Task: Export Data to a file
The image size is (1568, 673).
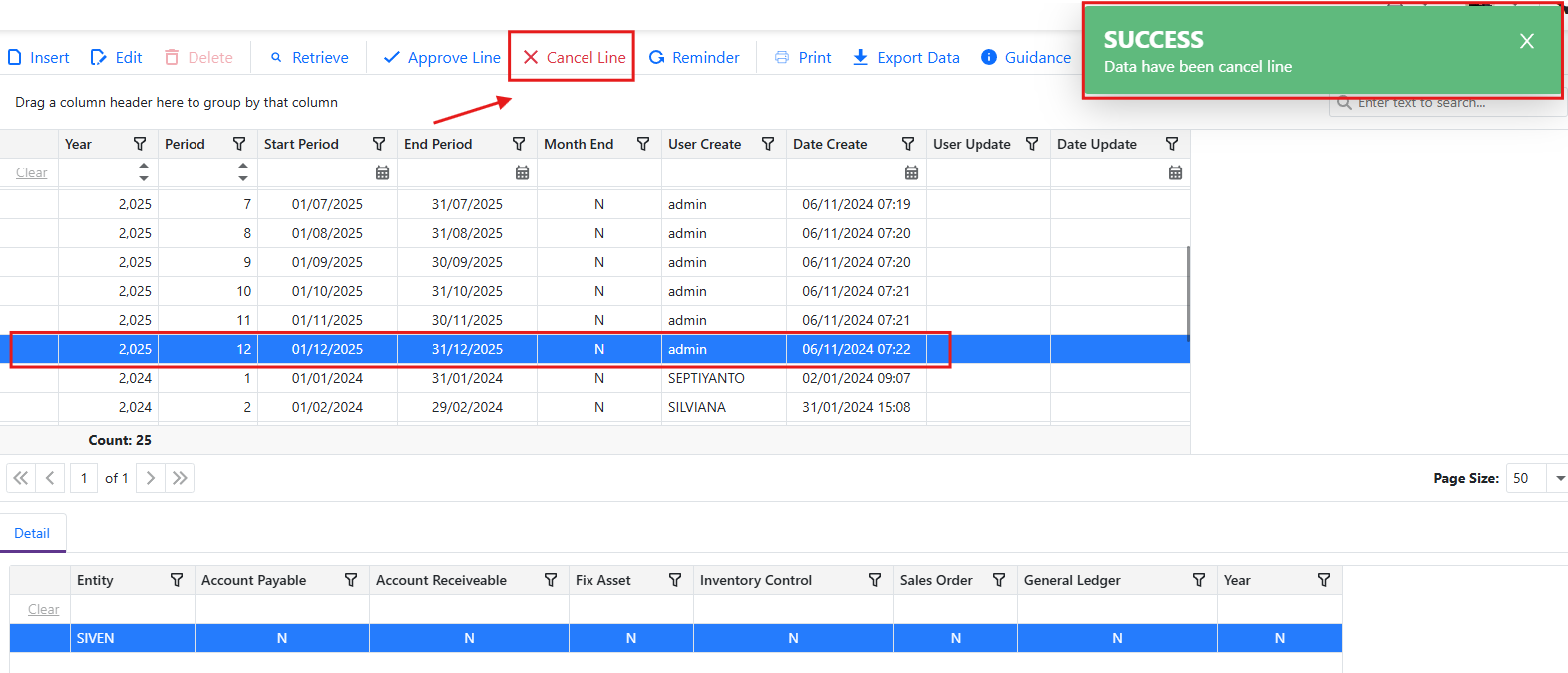Action: pos(906,58)
